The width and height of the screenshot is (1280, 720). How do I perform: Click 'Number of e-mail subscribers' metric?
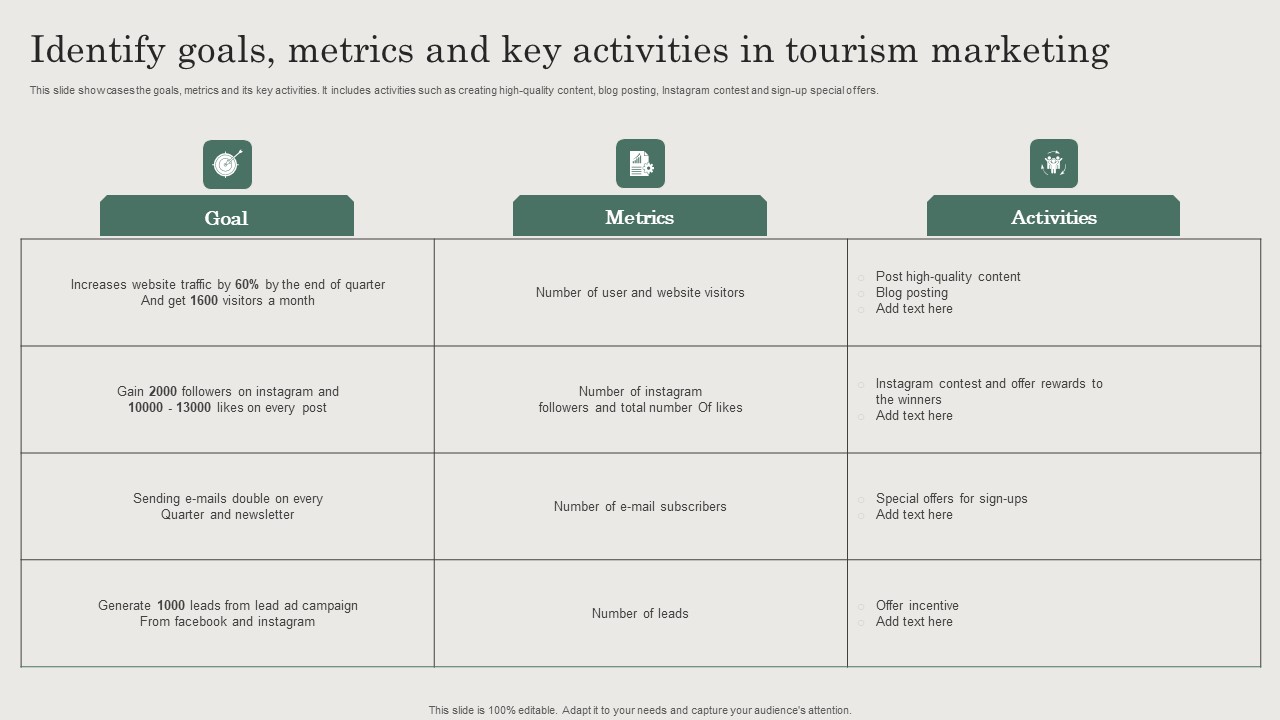point(640,507)
